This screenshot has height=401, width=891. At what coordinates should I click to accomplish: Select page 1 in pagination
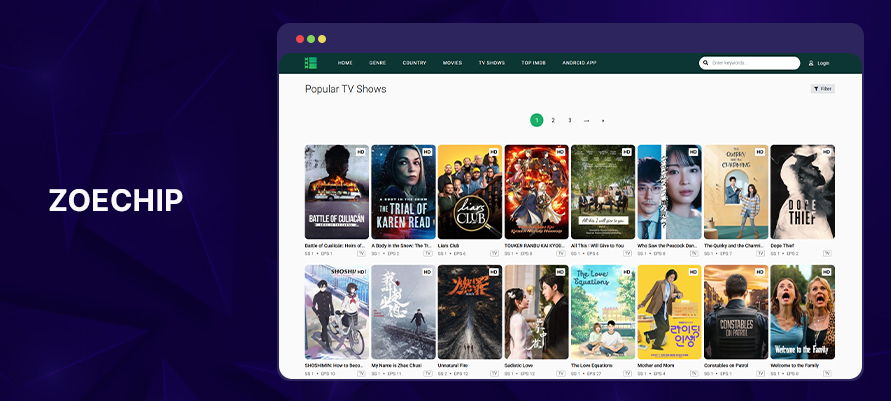pos(536,120)
